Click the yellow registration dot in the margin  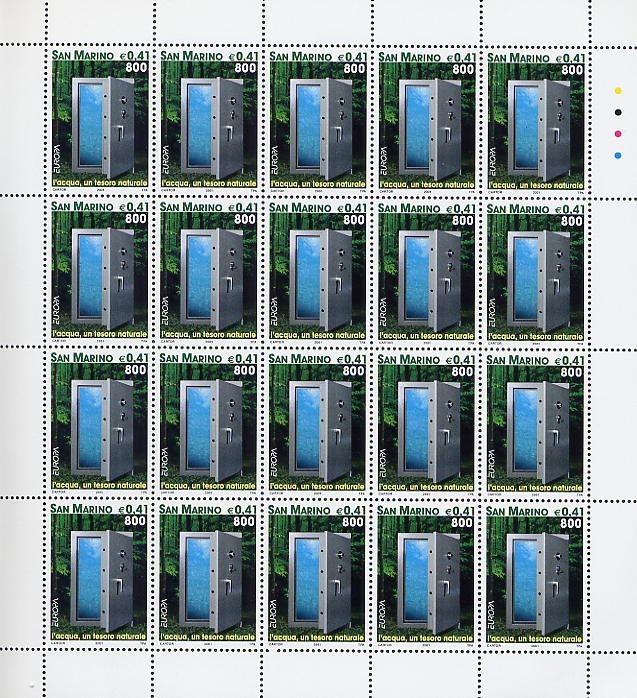[x=618, y=91]
